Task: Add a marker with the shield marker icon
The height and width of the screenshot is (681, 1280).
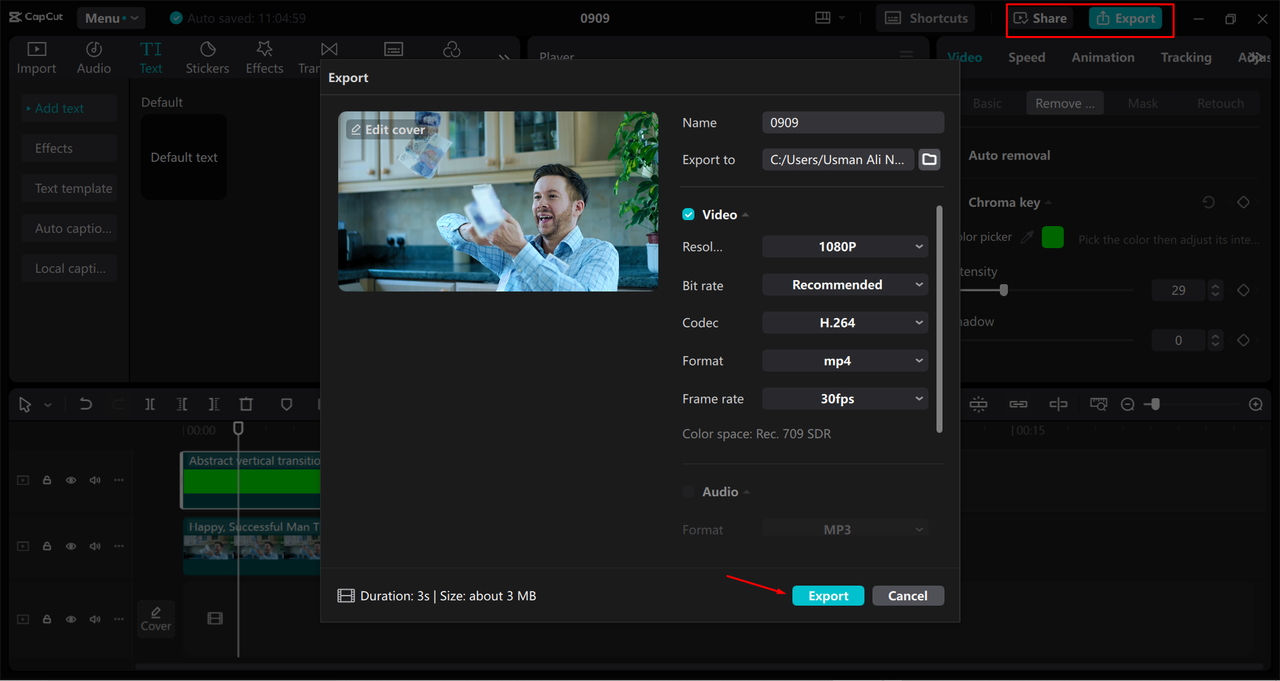Action: tap(286, 404)
